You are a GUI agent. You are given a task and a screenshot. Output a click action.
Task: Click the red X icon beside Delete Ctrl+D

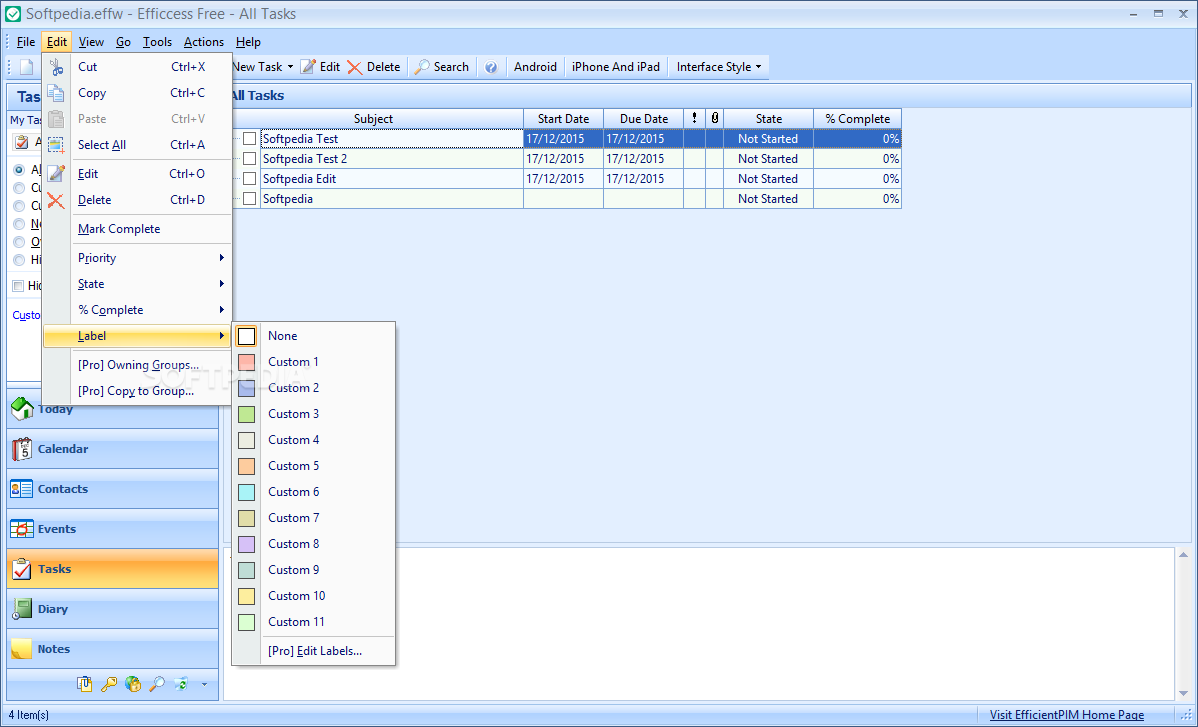(56, 200)
